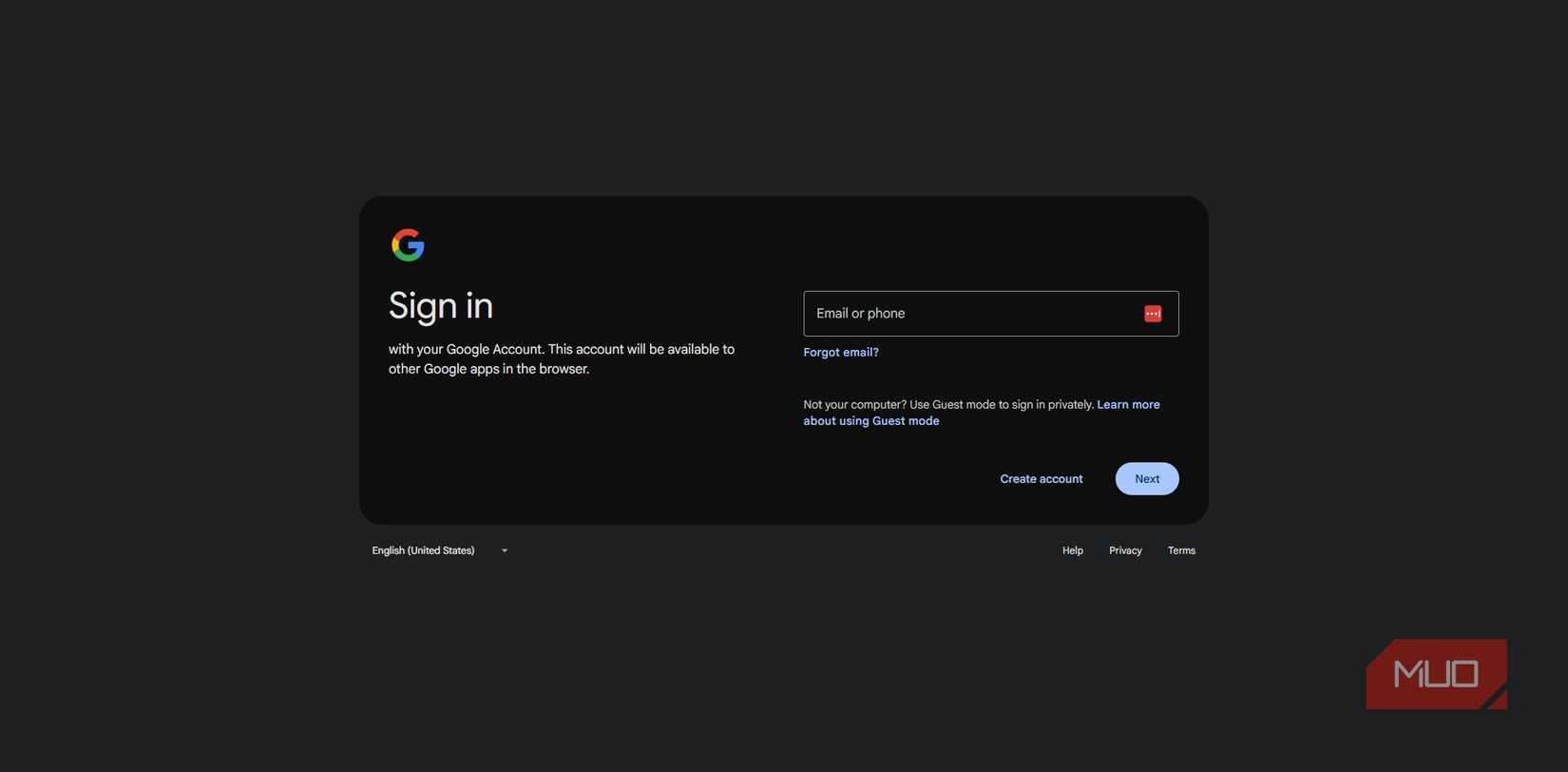Open the Terms link in footer
The height and width of the screenshot is (772, 1568).
pyautogui.click(x=1181, y=550)
